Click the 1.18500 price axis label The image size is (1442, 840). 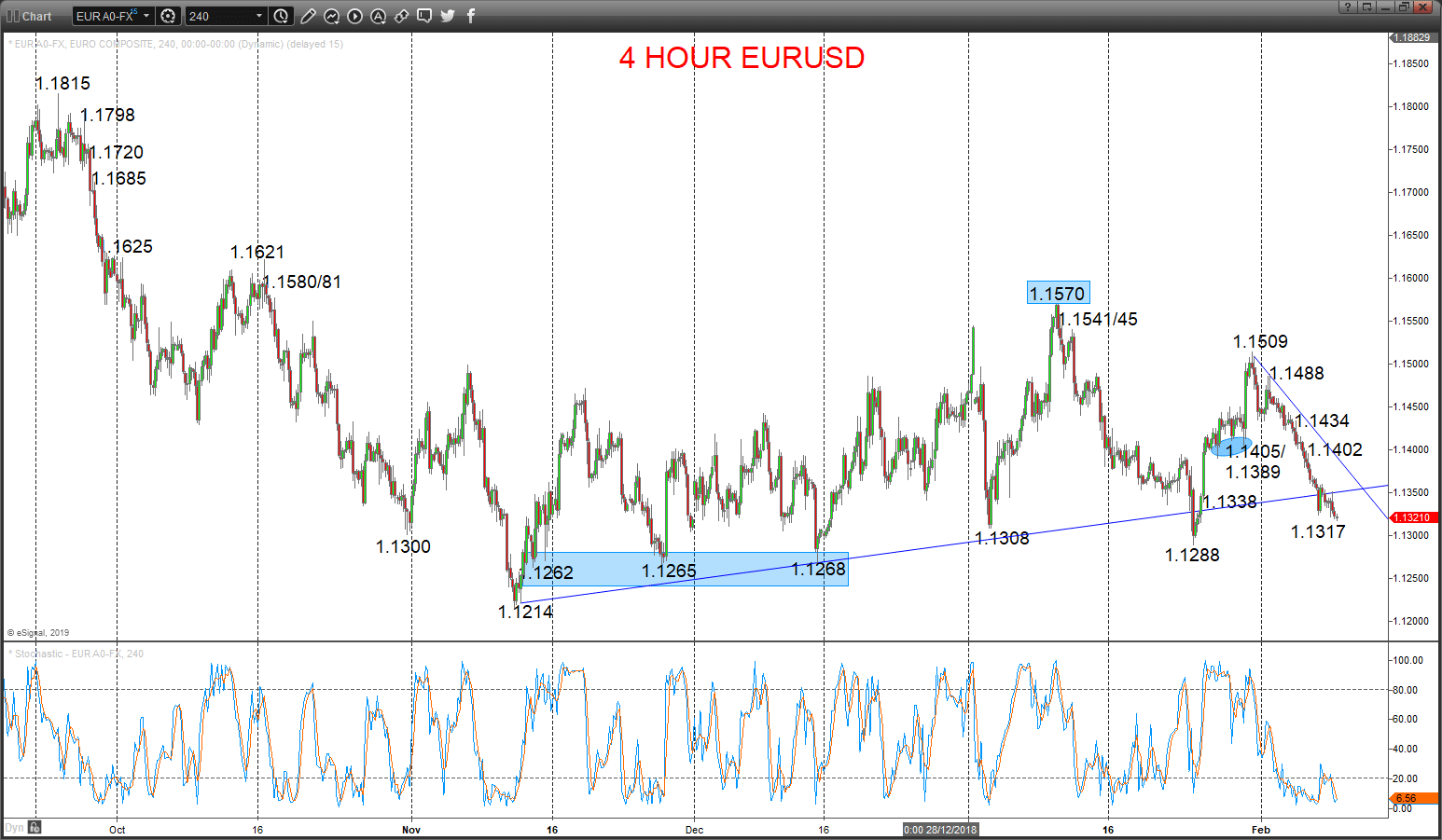click(x=1411, y=63)
